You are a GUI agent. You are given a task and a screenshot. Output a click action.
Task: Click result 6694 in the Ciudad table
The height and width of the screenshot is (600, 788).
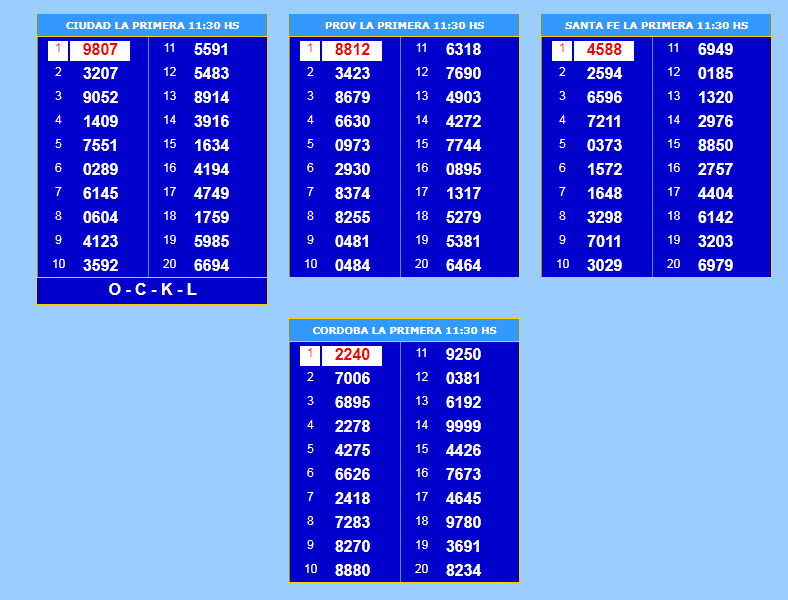(x=211, y=265)
